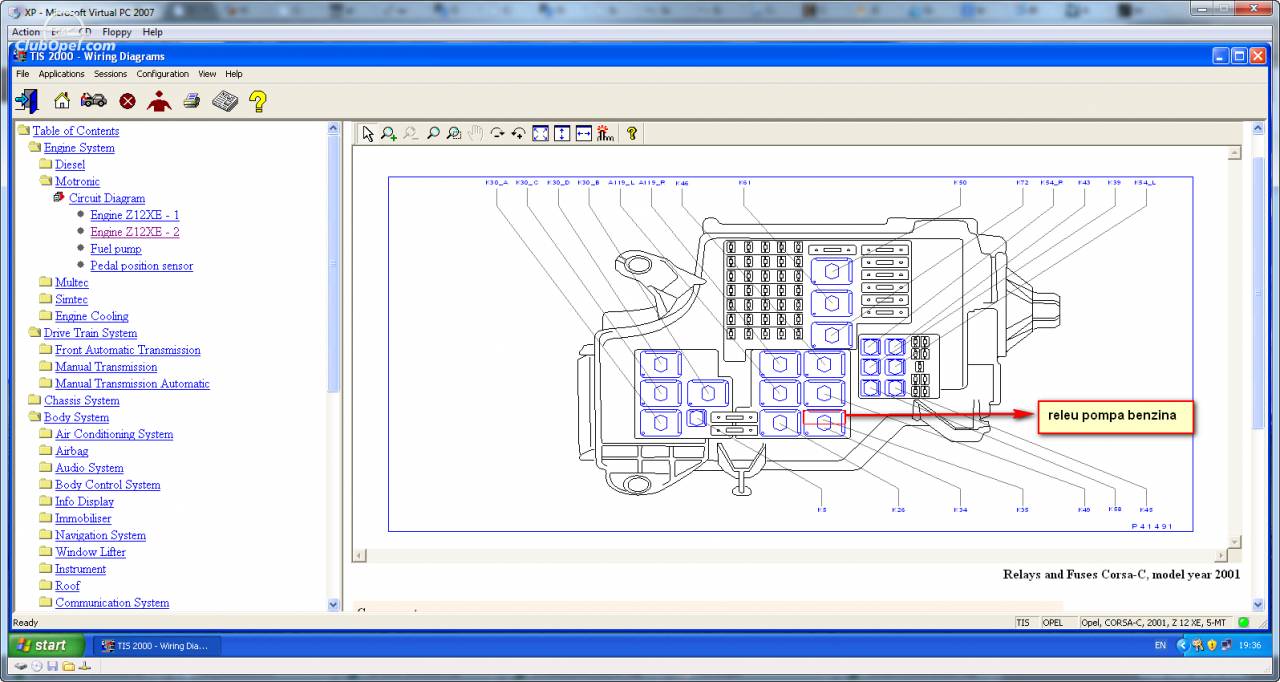
Task: Expand the Airbag folder icon
Action: (x=46, y=451)
